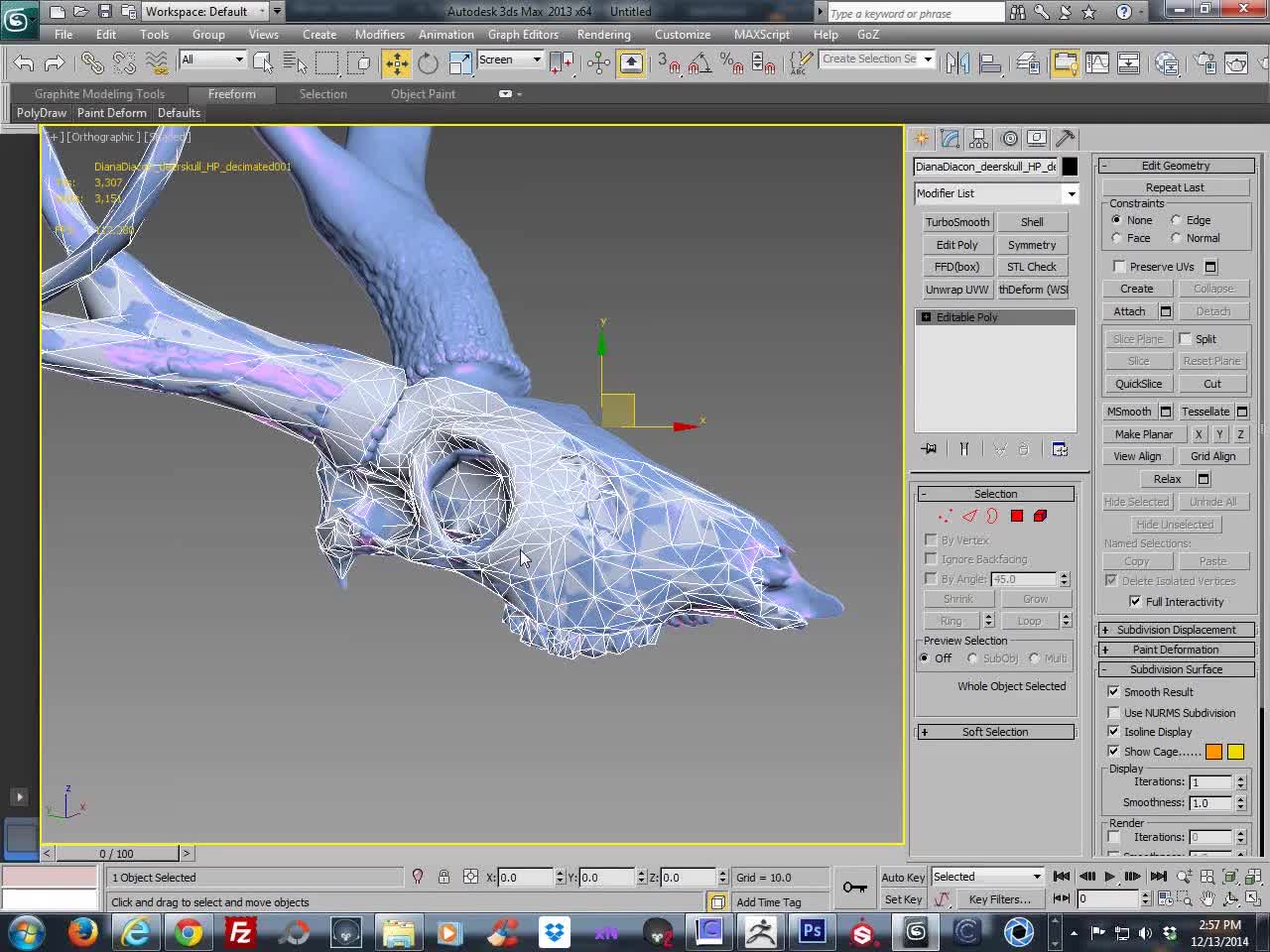Open the Screen reference coordinate dropdown
This screenshot has width=1270, height=952.
point(510,59)
